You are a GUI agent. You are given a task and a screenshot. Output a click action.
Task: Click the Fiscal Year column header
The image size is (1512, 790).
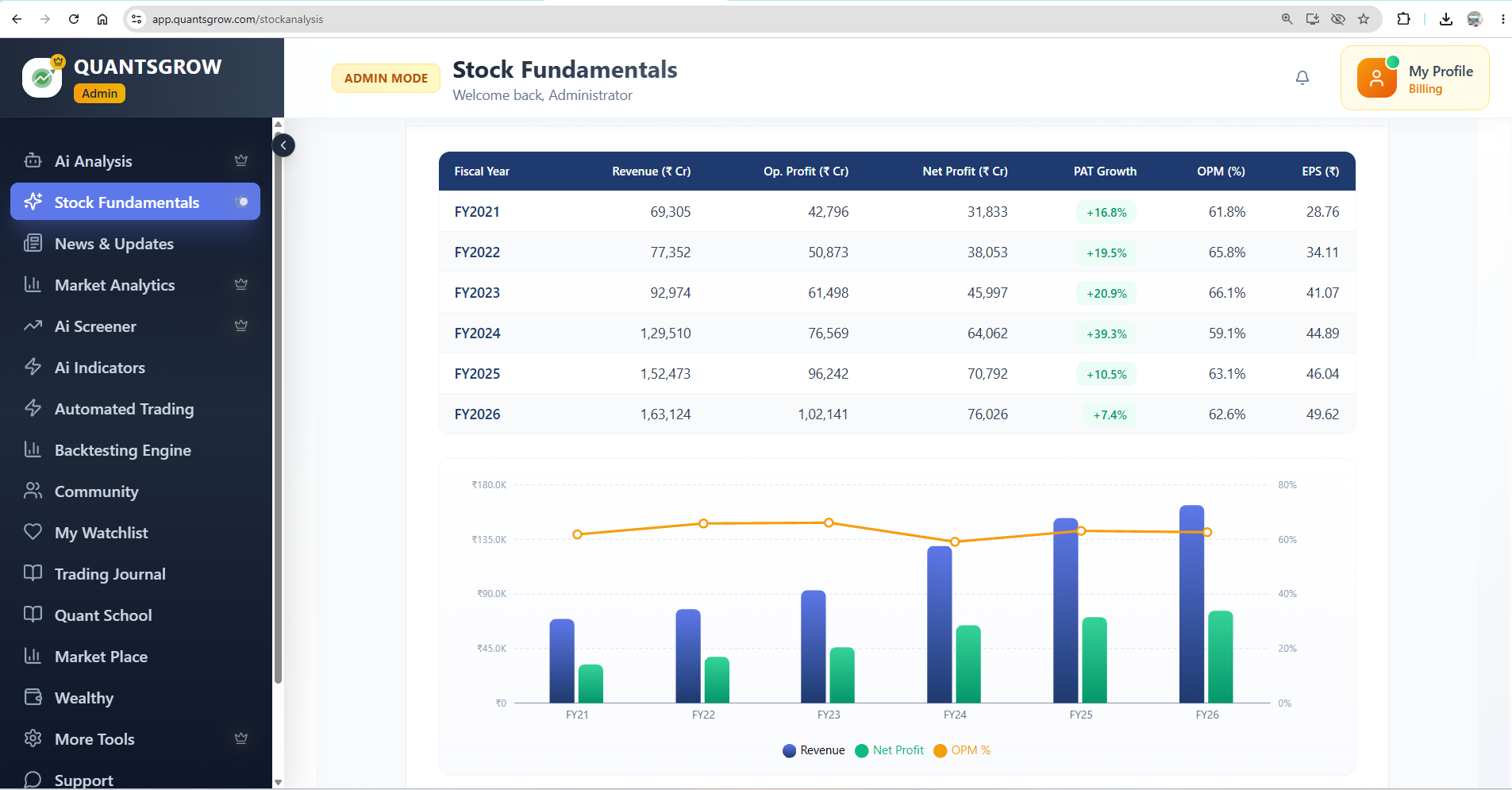tap(482, 171)
